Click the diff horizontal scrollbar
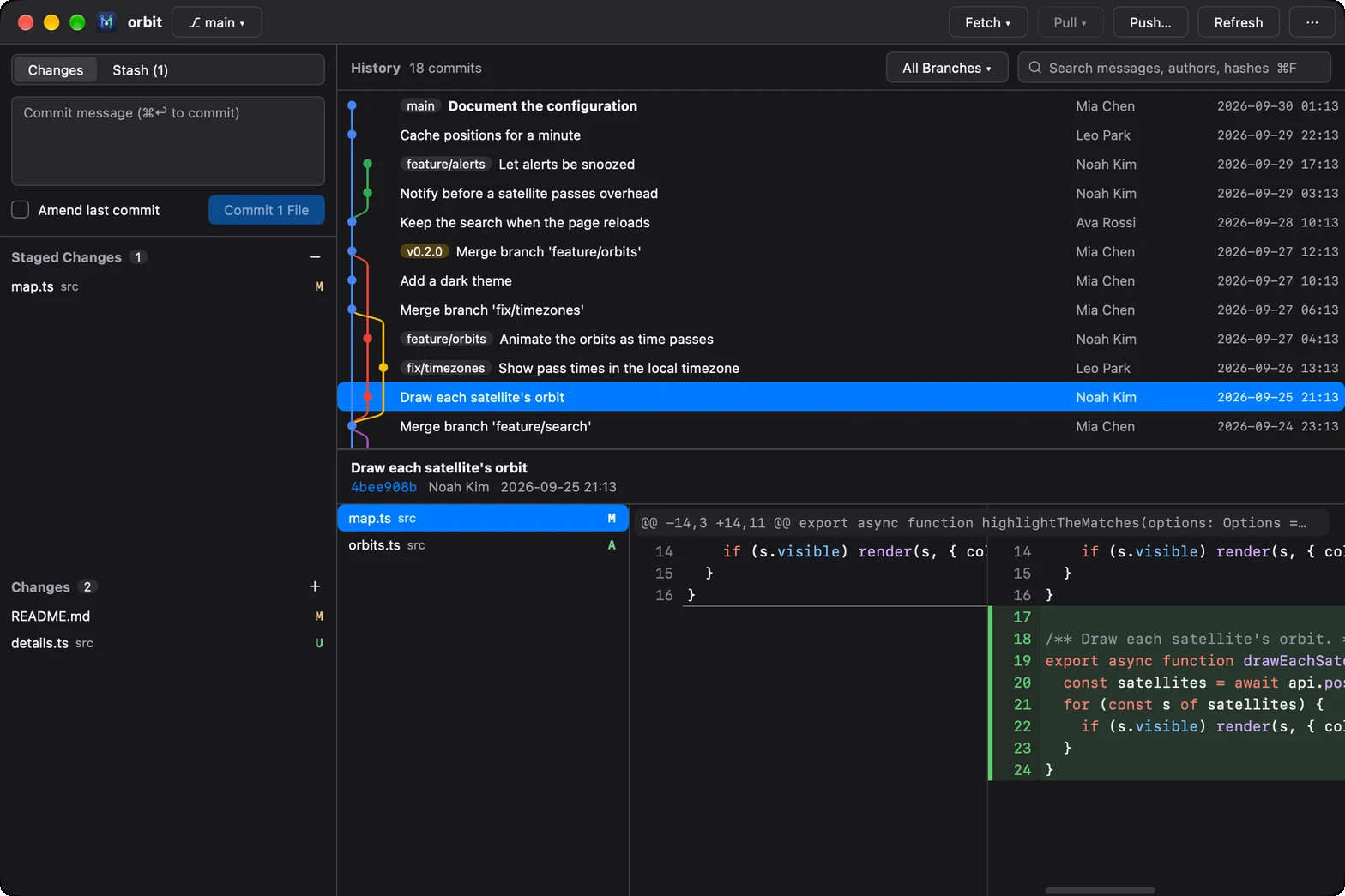The width and height of the screenshot is (1345, 896). (1100, 890)
